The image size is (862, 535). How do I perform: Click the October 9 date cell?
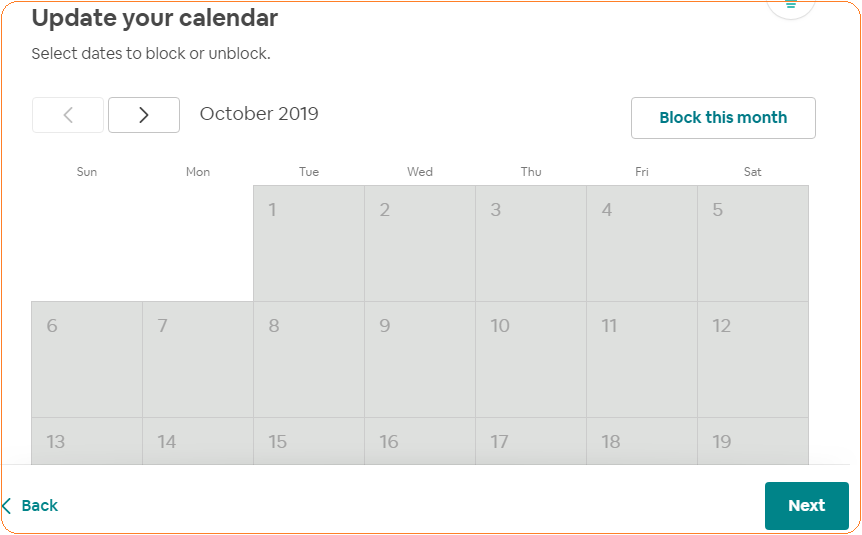click(x=420, y=359)
